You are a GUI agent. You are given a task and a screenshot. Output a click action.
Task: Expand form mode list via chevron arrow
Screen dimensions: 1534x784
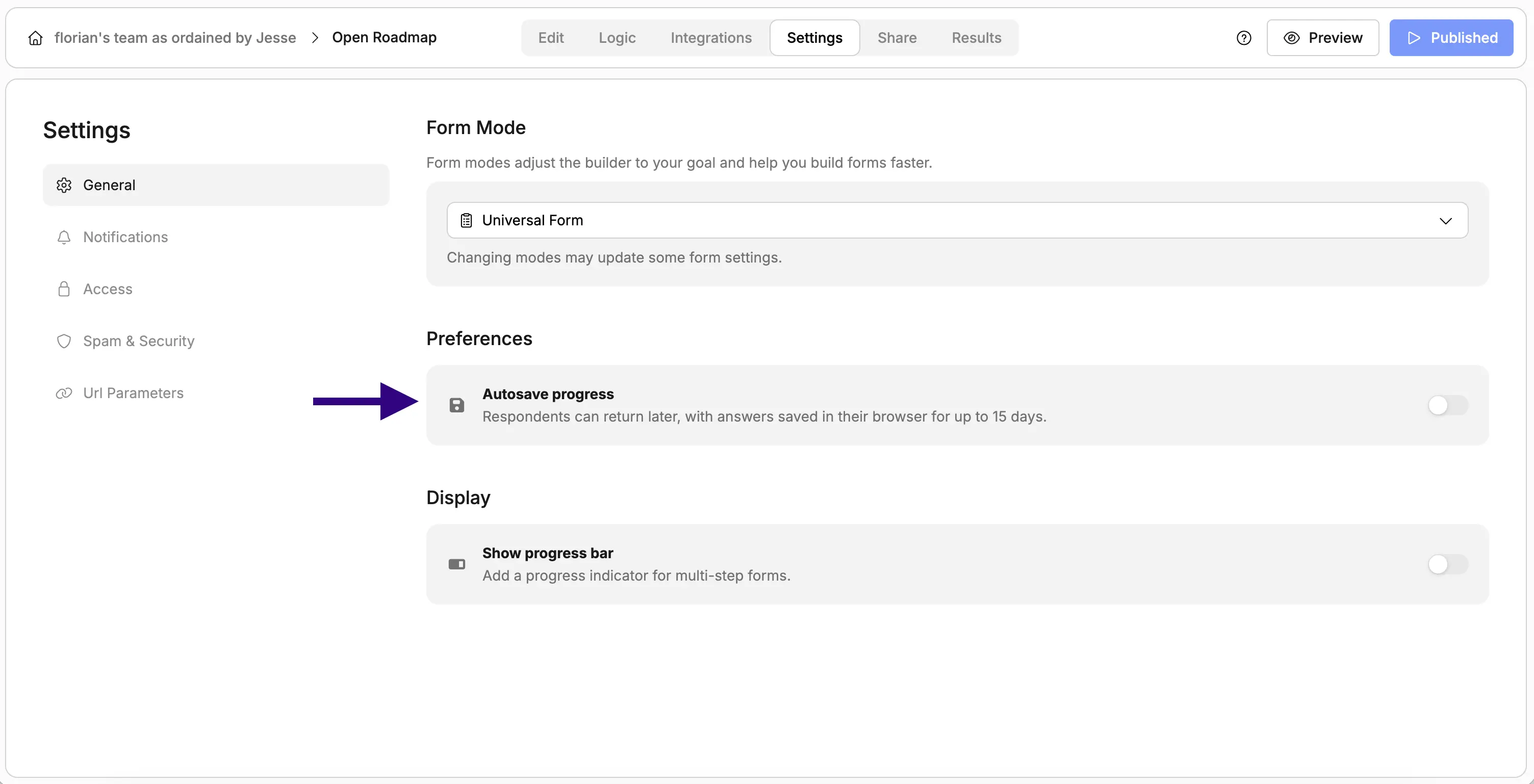pos(1445,221)
